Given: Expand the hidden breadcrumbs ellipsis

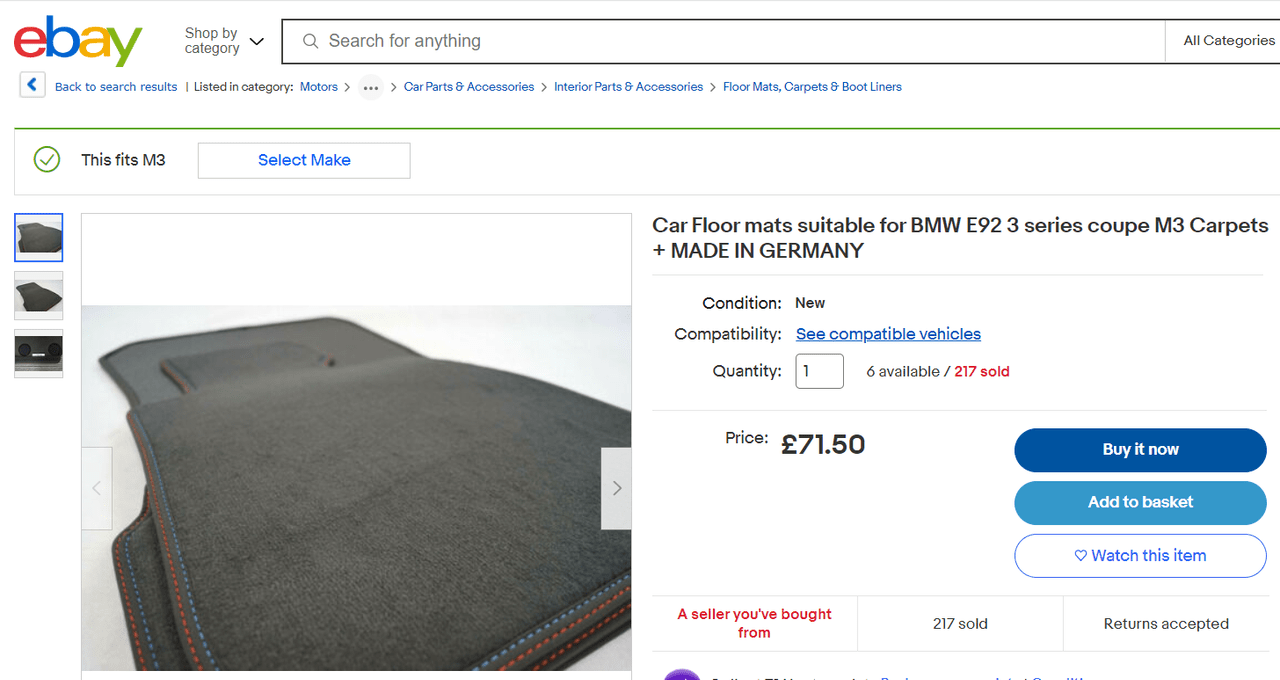Looking at the screenshot, I should click(370, 87).
